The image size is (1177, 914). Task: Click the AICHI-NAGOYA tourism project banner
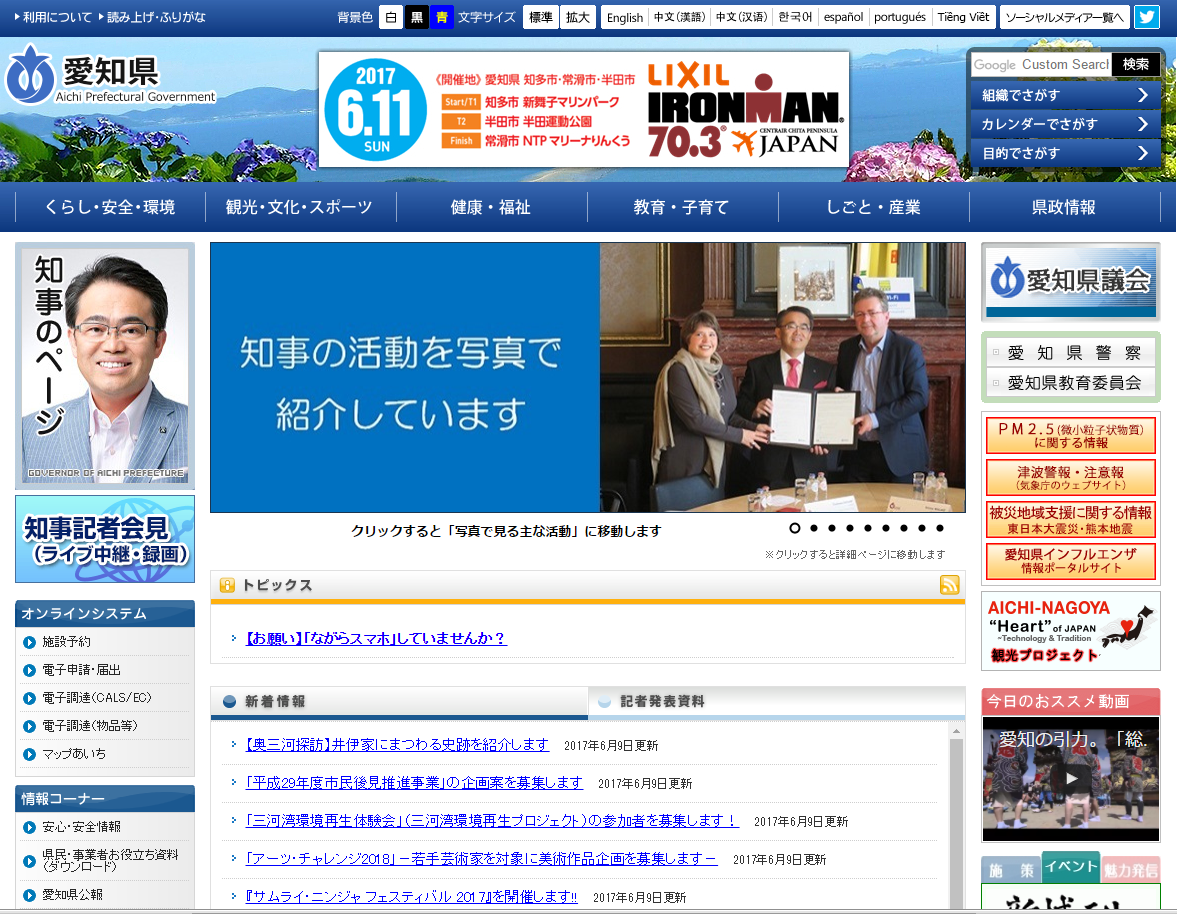(1070, 631)
